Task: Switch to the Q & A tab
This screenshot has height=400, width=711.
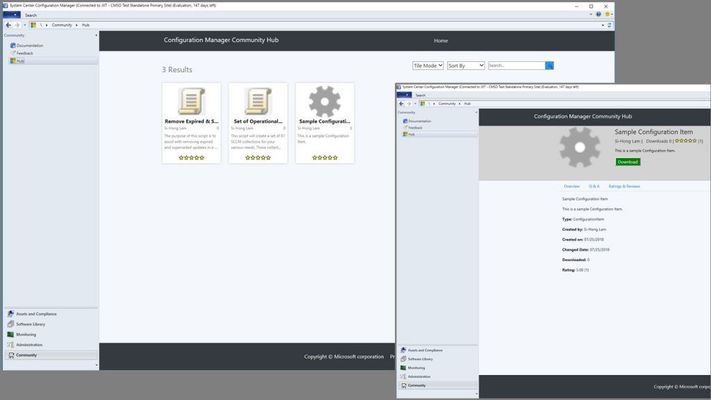Action: coord(594,186)
